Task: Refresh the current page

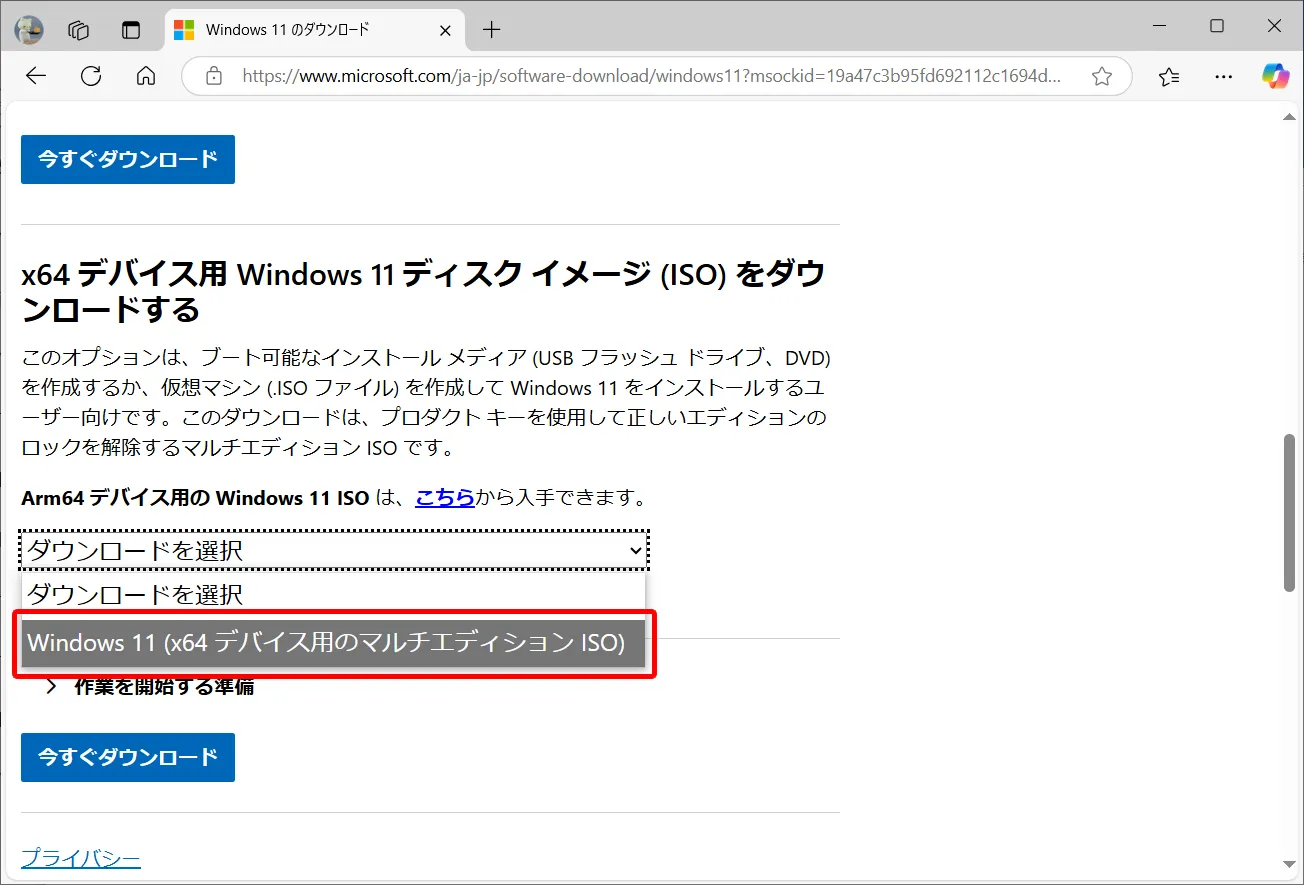Action: pos(91,76)
